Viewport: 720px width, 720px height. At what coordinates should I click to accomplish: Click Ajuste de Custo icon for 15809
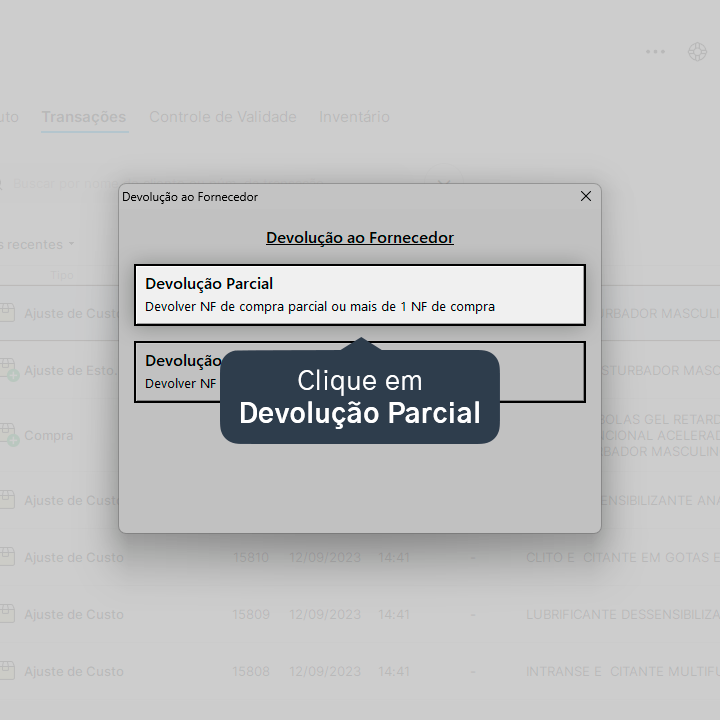pyautogui.click(x=7, y=613)
